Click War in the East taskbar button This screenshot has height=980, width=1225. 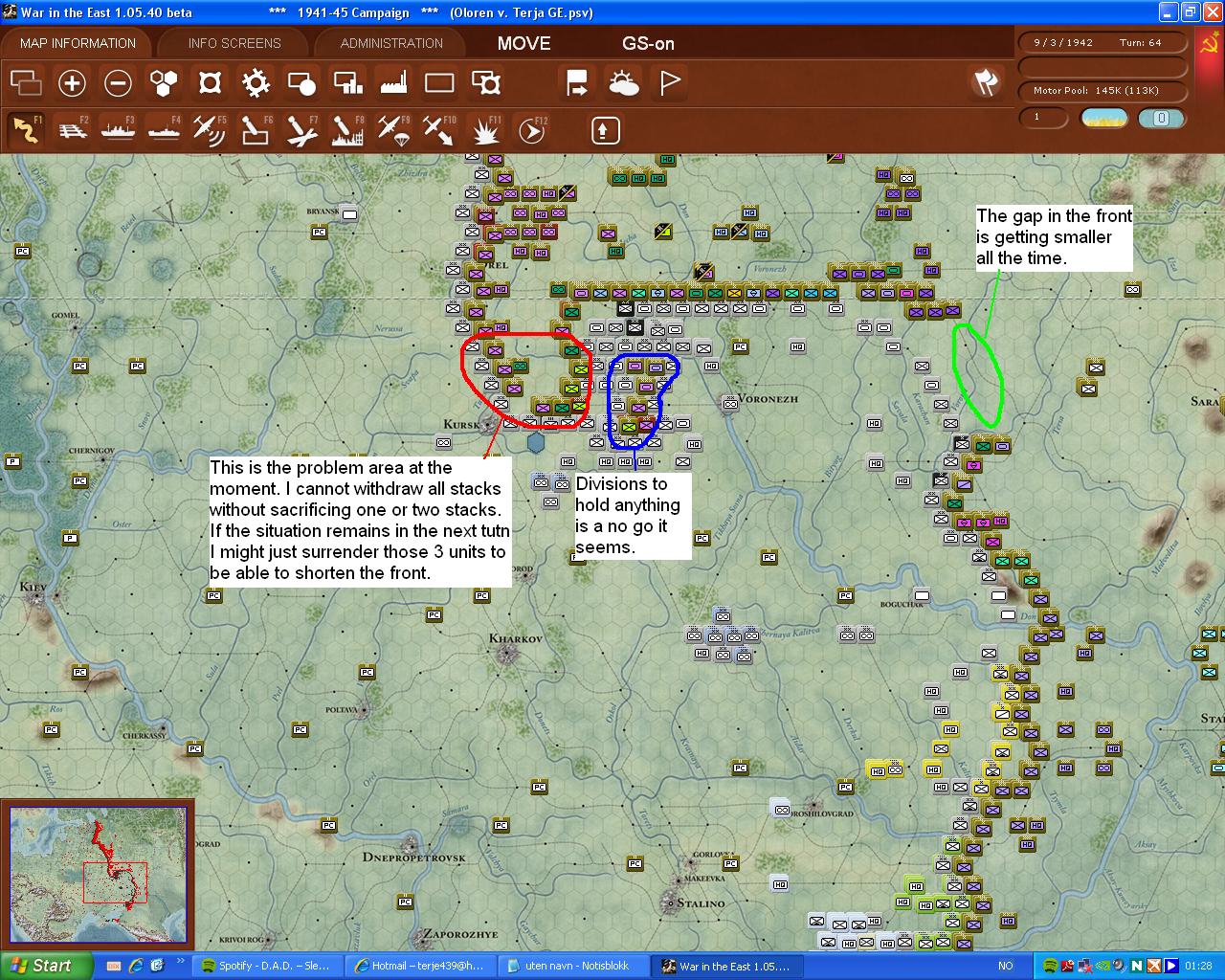[725, 966]
